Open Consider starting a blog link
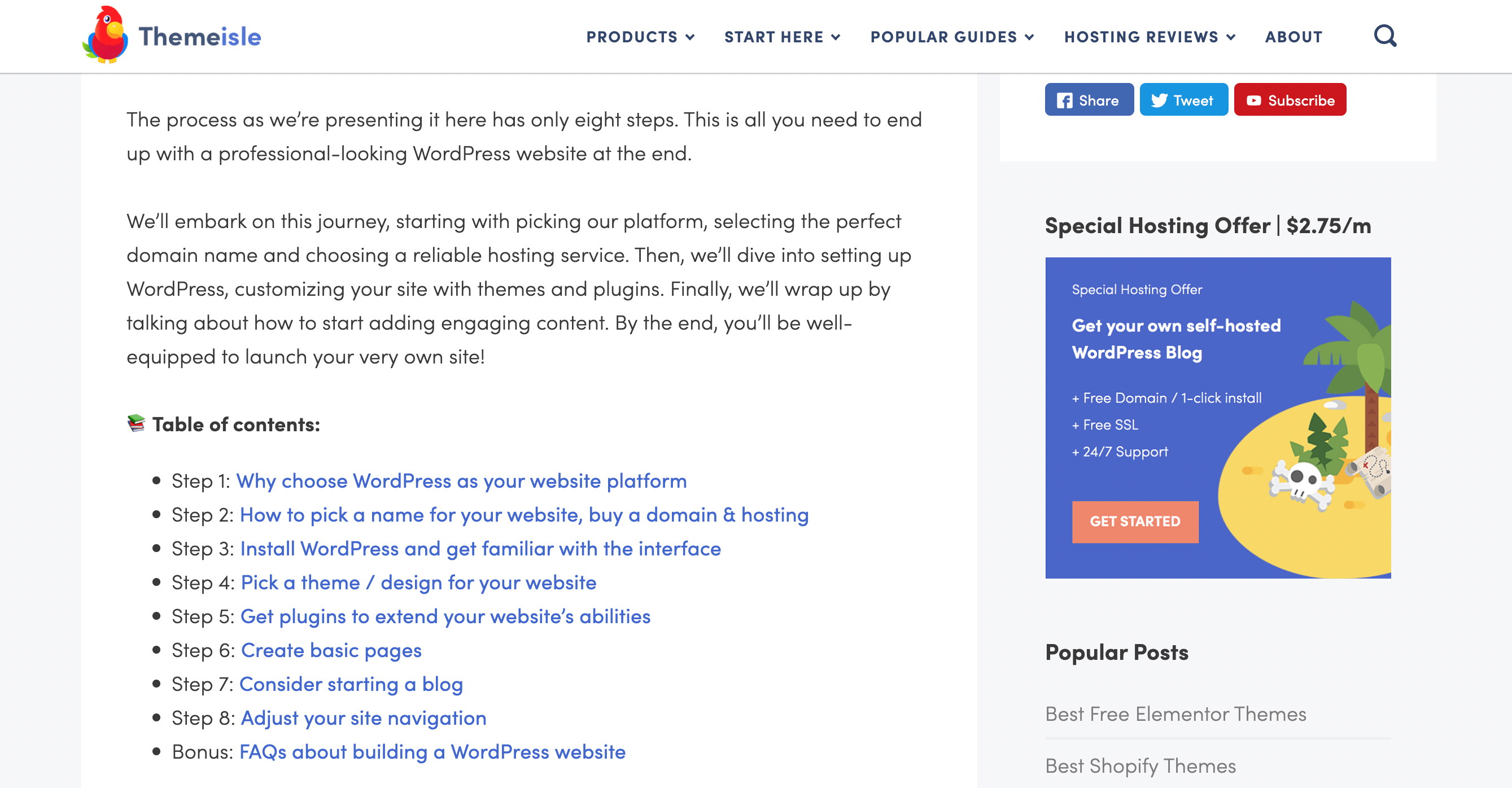1512x788 pixels. tap(351, 684)
